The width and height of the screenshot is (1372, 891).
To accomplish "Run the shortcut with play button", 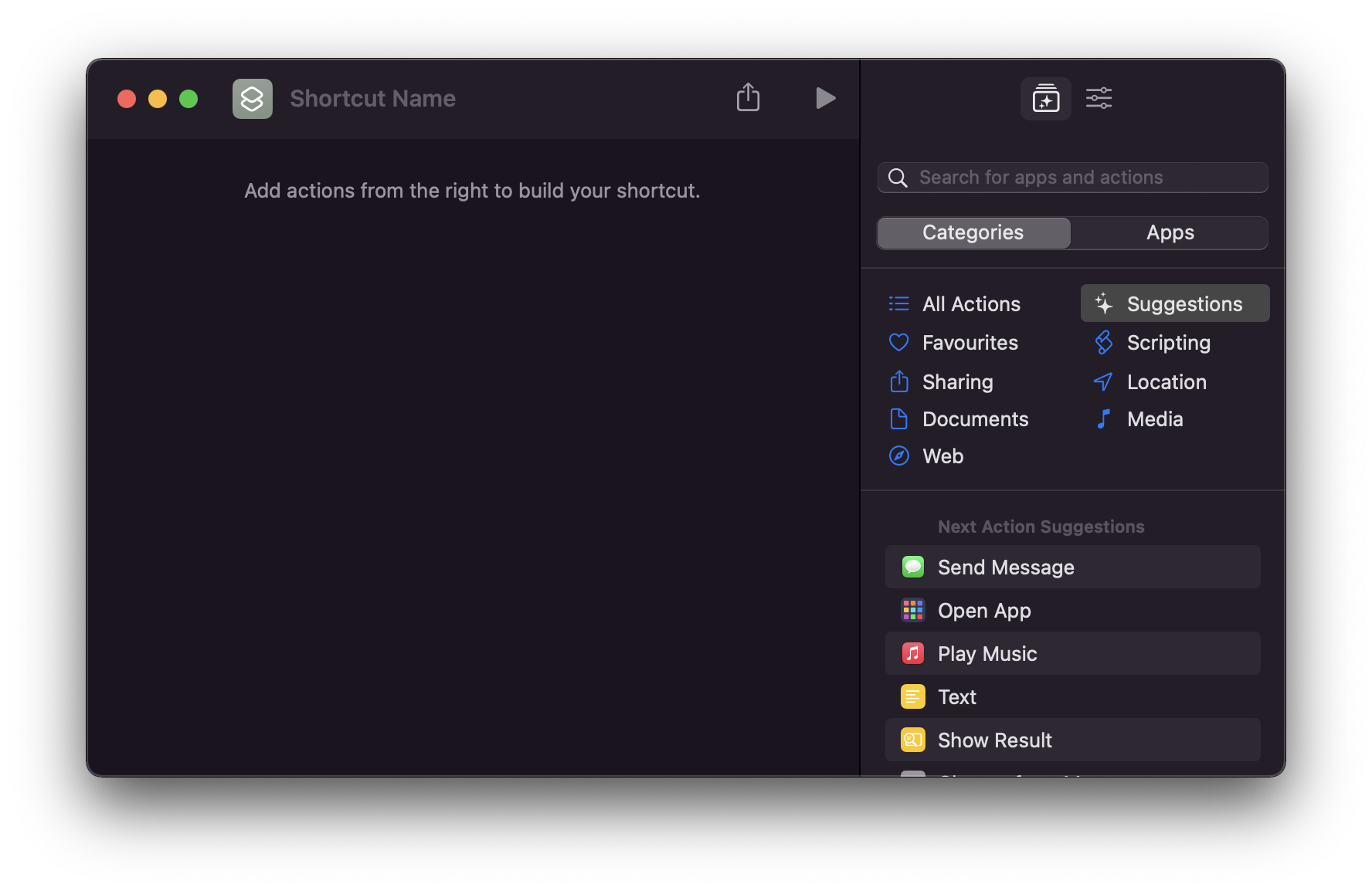I will pyautogui.click(x=825, y=98).
